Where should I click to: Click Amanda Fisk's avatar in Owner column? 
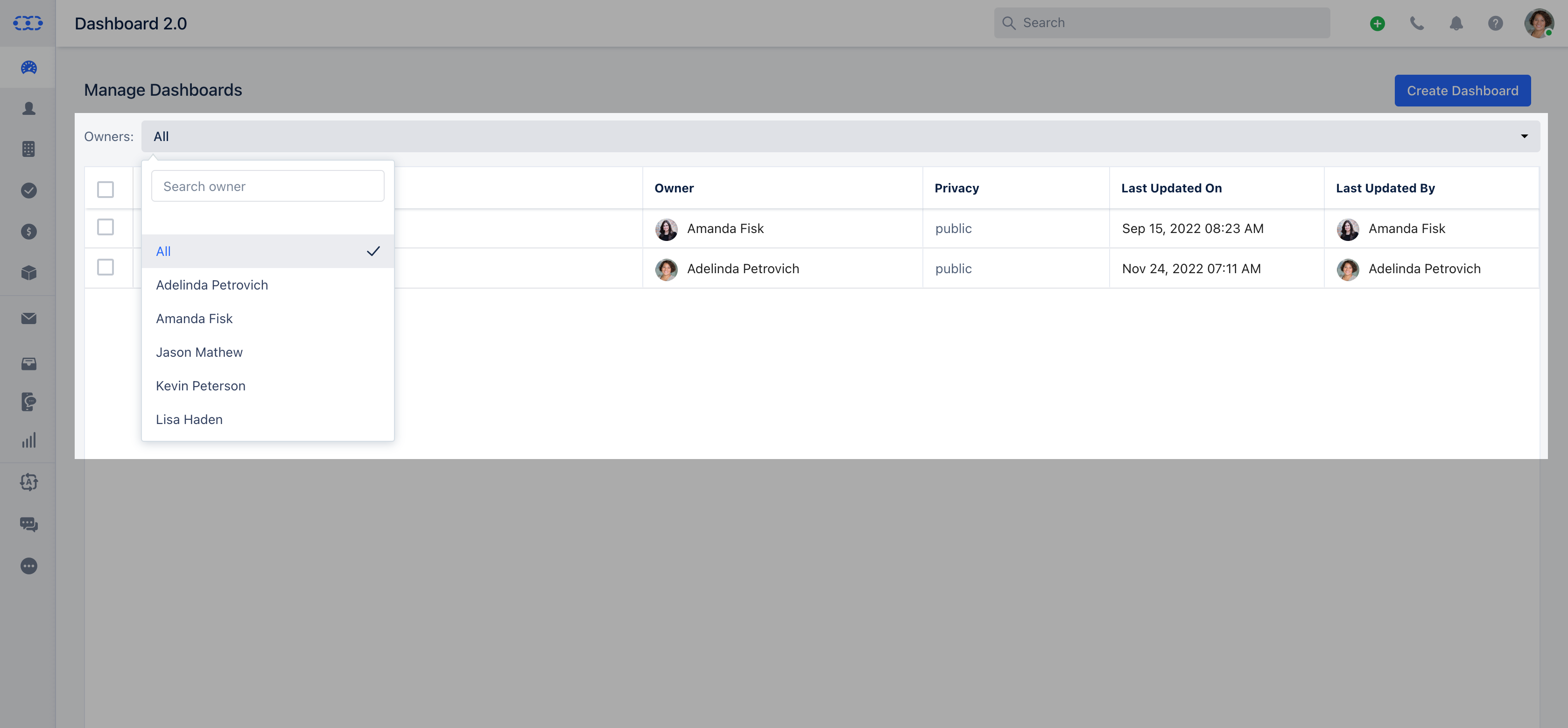point(667,229)
